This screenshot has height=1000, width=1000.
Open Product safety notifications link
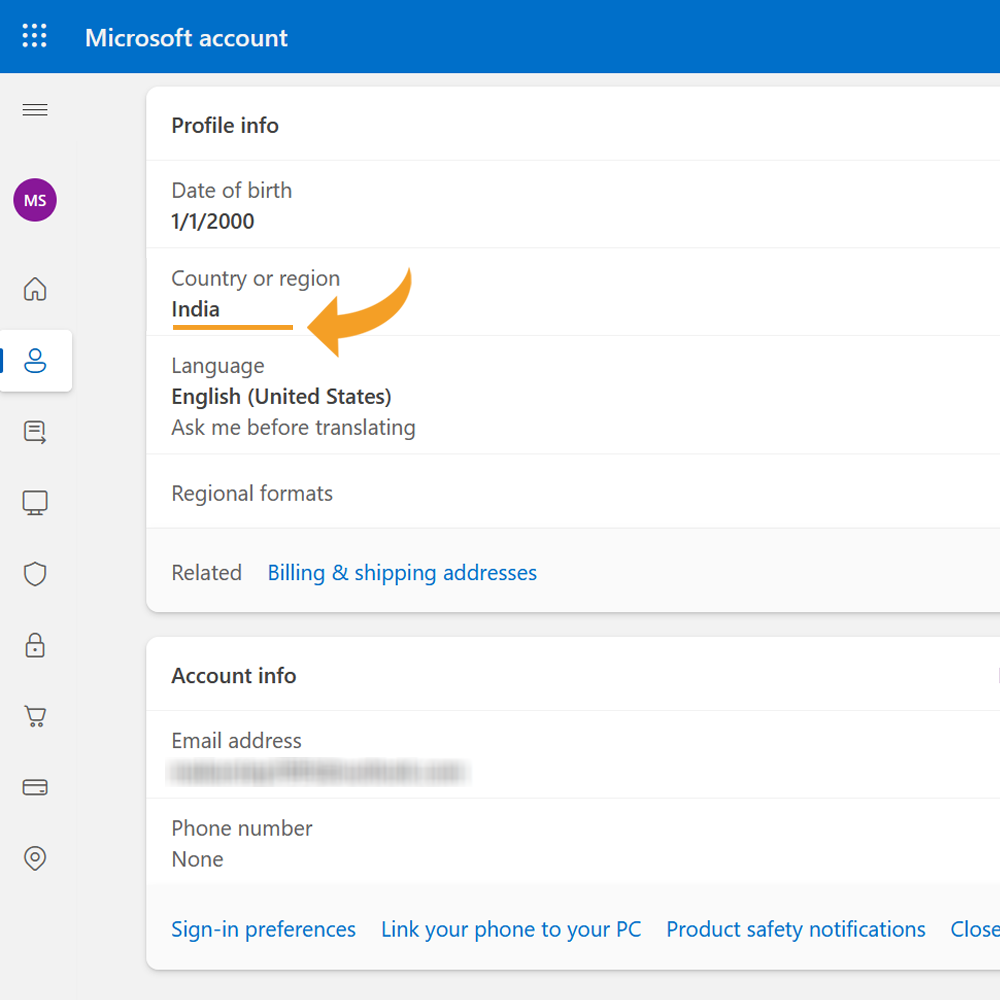pyautogui.click(x=795, y=929)
